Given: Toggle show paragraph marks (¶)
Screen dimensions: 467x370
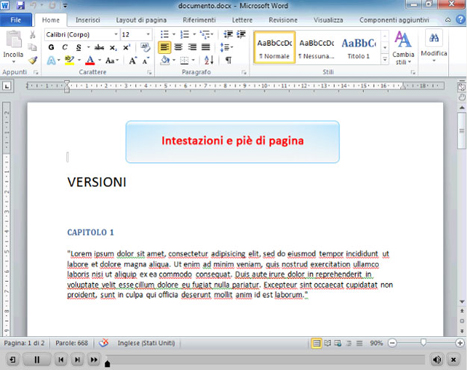Looking at the screenshot, I should point(228,60).
